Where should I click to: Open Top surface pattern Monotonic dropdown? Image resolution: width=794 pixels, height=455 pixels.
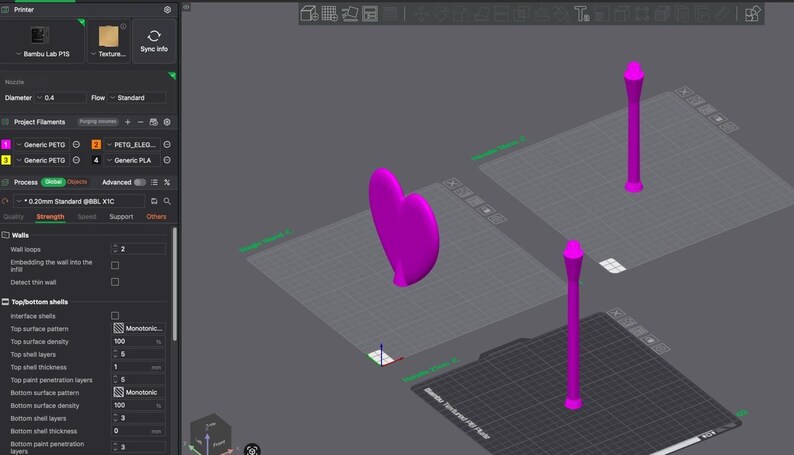(138, 328)
